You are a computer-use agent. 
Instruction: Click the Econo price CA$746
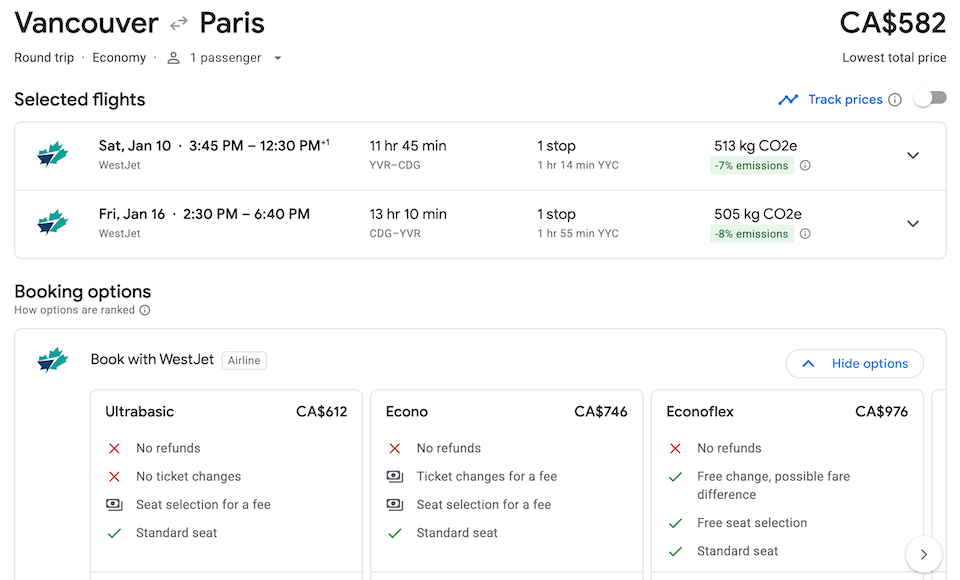(x=601, y=412)
